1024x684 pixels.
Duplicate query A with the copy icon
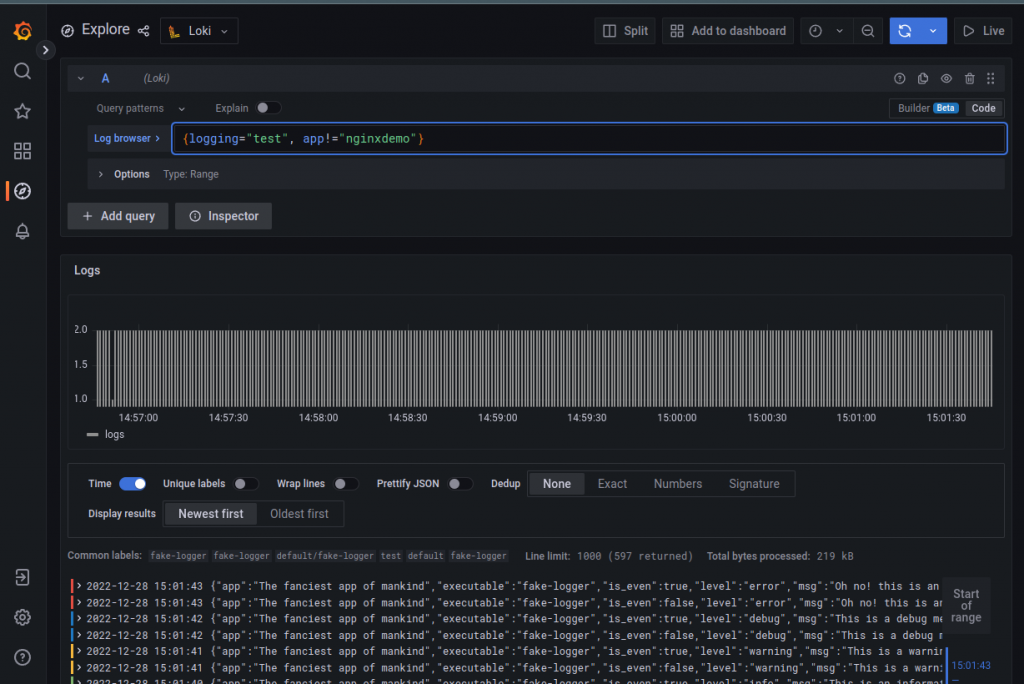(x=922, y=77)
